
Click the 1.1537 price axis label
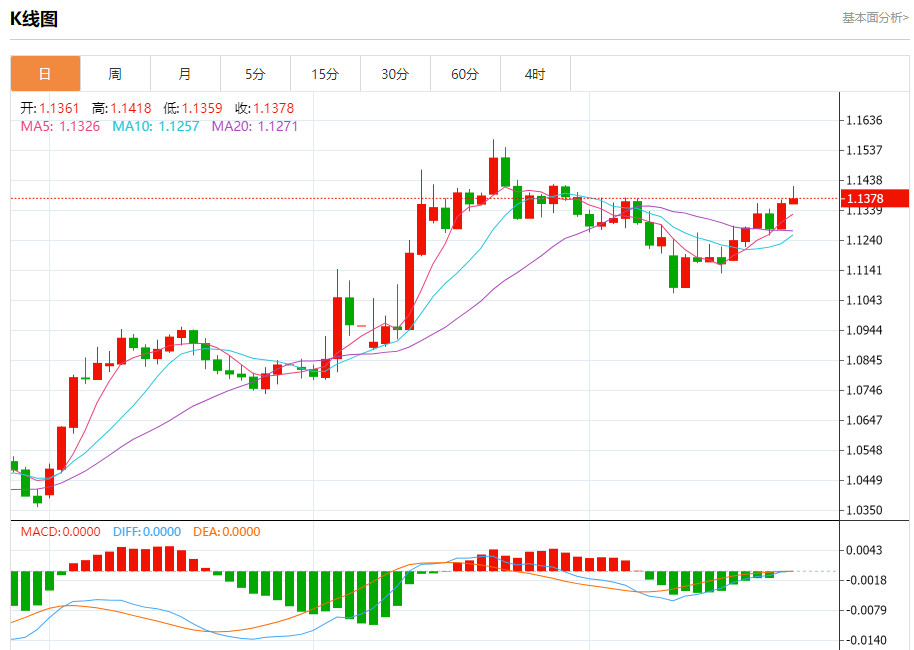[x=864, y=150]
